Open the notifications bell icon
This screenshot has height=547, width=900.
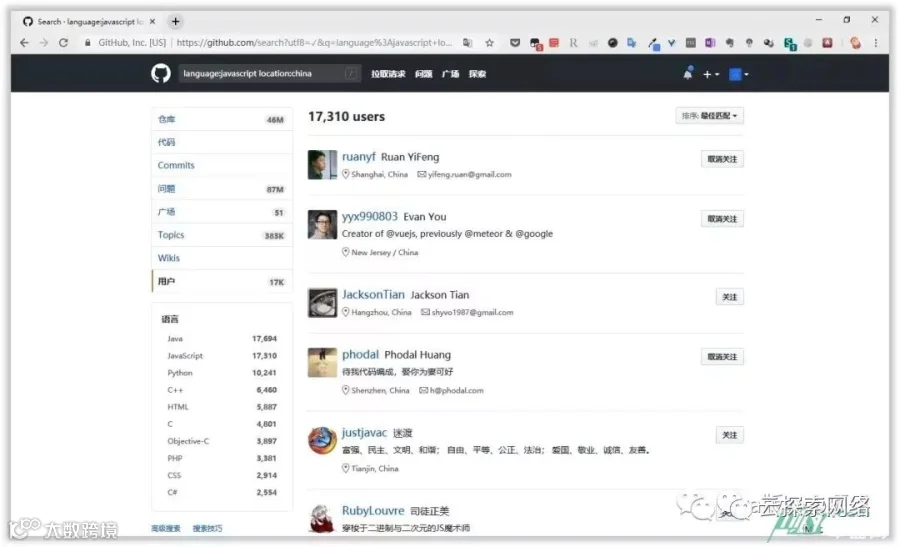688,73
